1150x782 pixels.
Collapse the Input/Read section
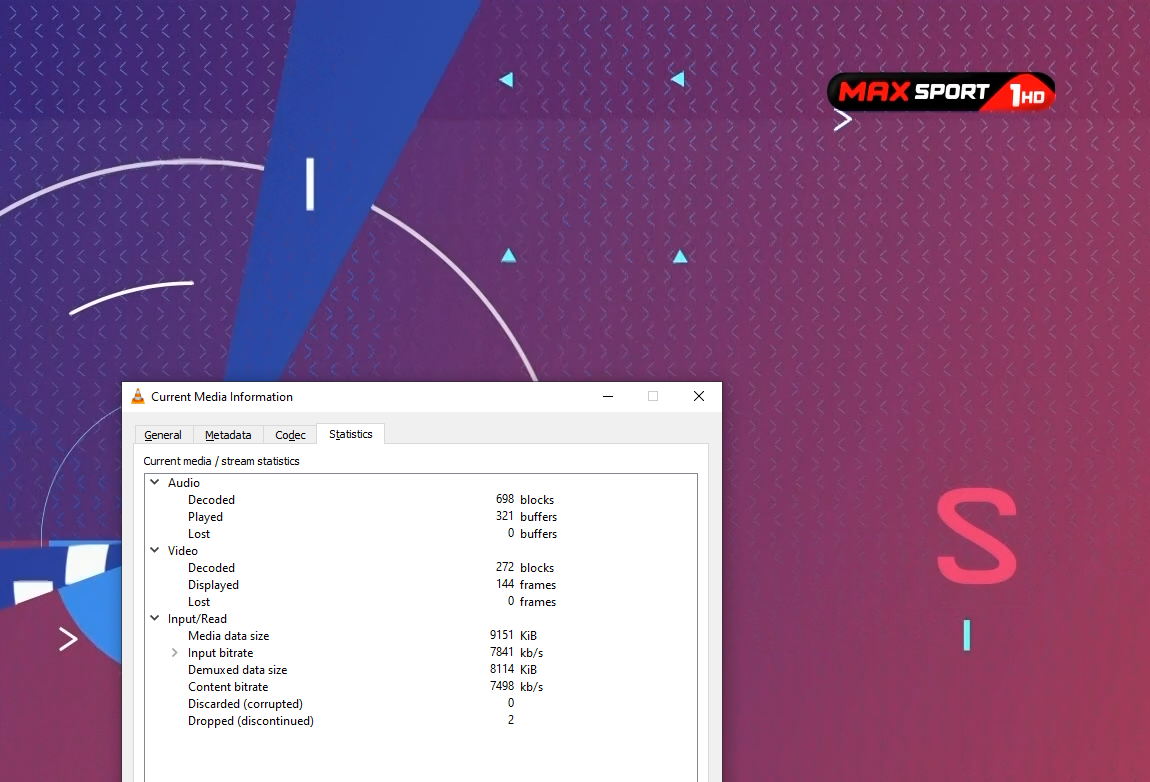[x=155, y=619]
